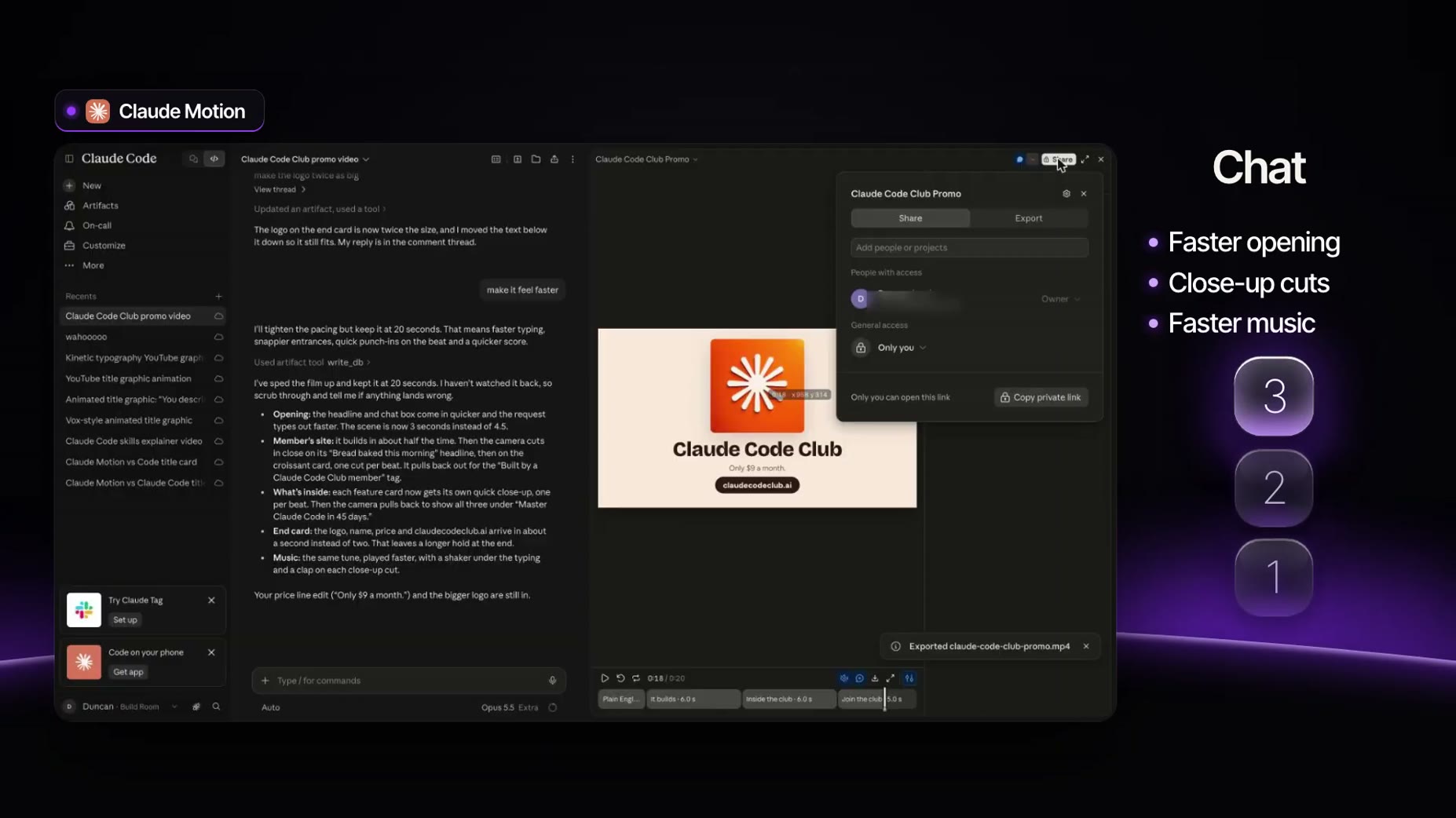
Task: Open the Claude Code Club promo video title dropdown
Action: coord(305,159)
